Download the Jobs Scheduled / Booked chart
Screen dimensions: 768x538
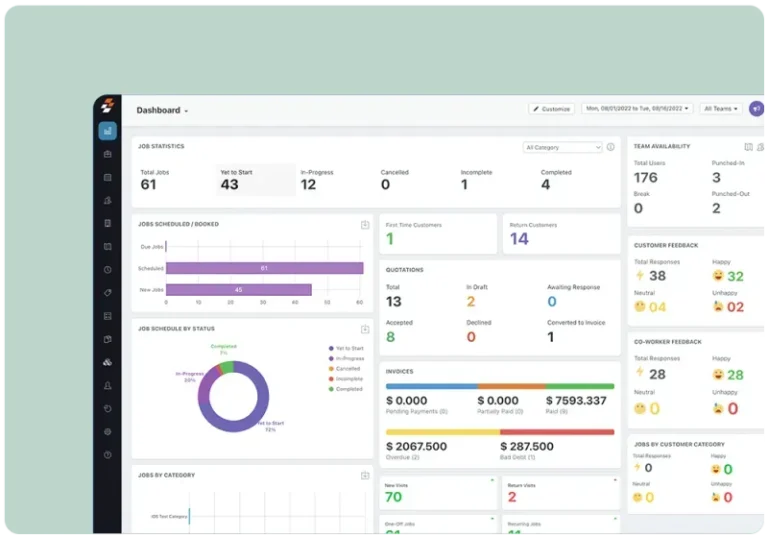[365, 225]
